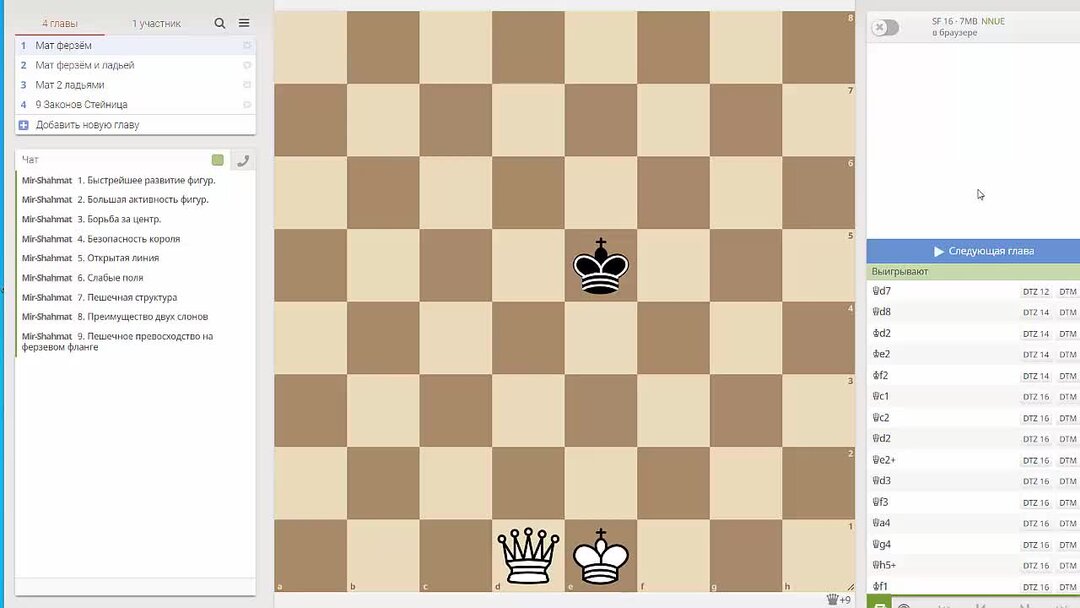Click the SF 16 · 7MB NNUE engine label
Screen dimensions: 1080x608
click(x=968, y=21)
